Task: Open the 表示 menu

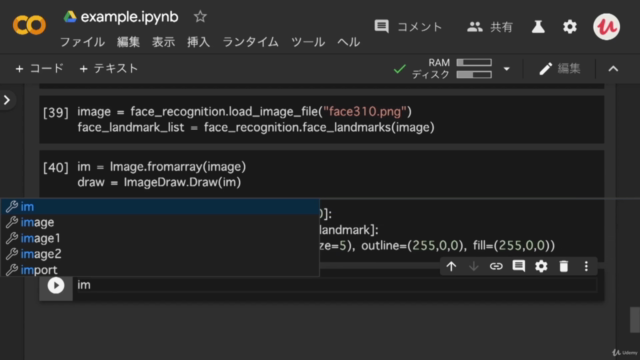Action: click(163, 42)
